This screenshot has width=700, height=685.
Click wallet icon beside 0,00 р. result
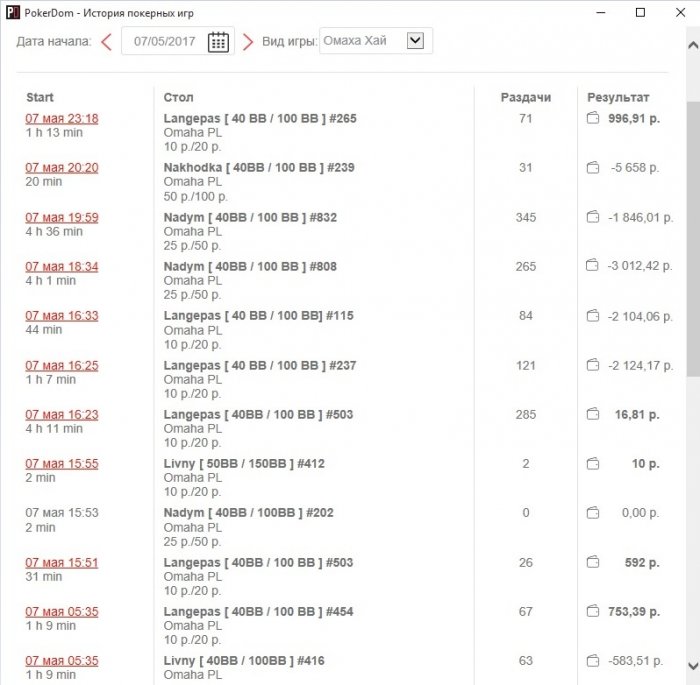coord(592,513)
